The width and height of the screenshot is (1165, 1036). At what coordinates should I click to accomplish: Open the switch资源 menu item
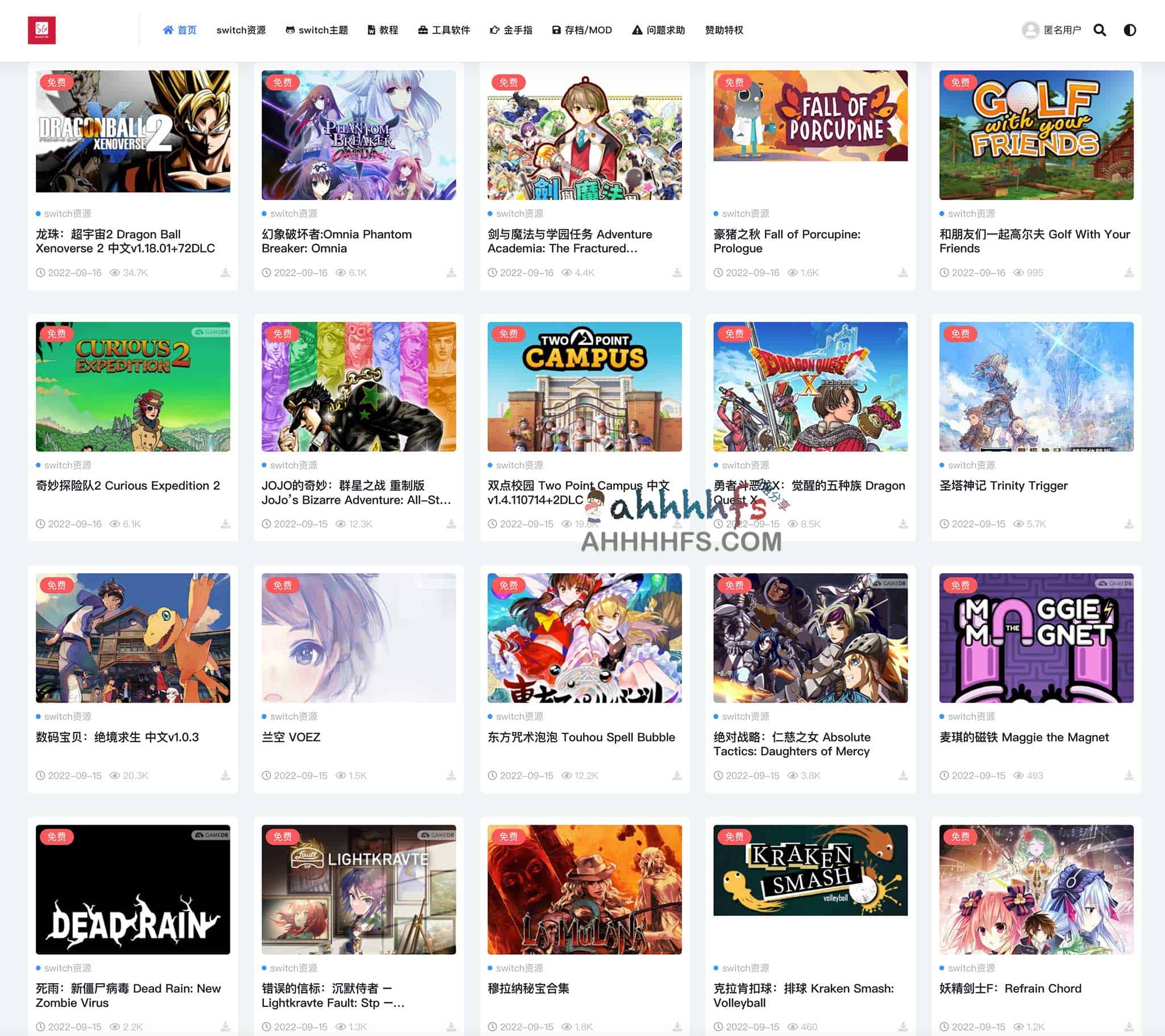(241, 30)
